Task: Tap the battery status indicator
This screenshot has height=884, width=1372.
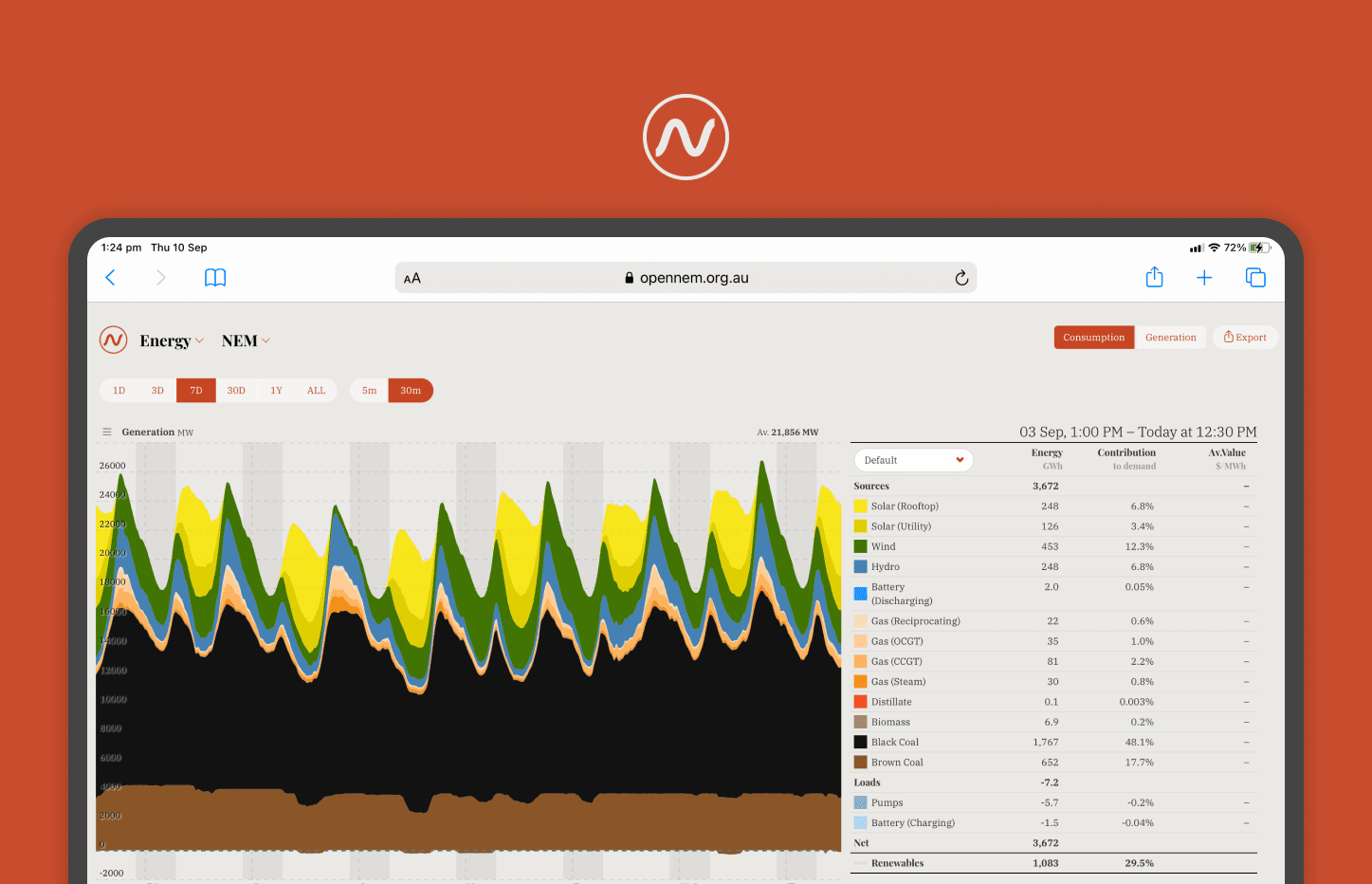Action: (1259, 248)
